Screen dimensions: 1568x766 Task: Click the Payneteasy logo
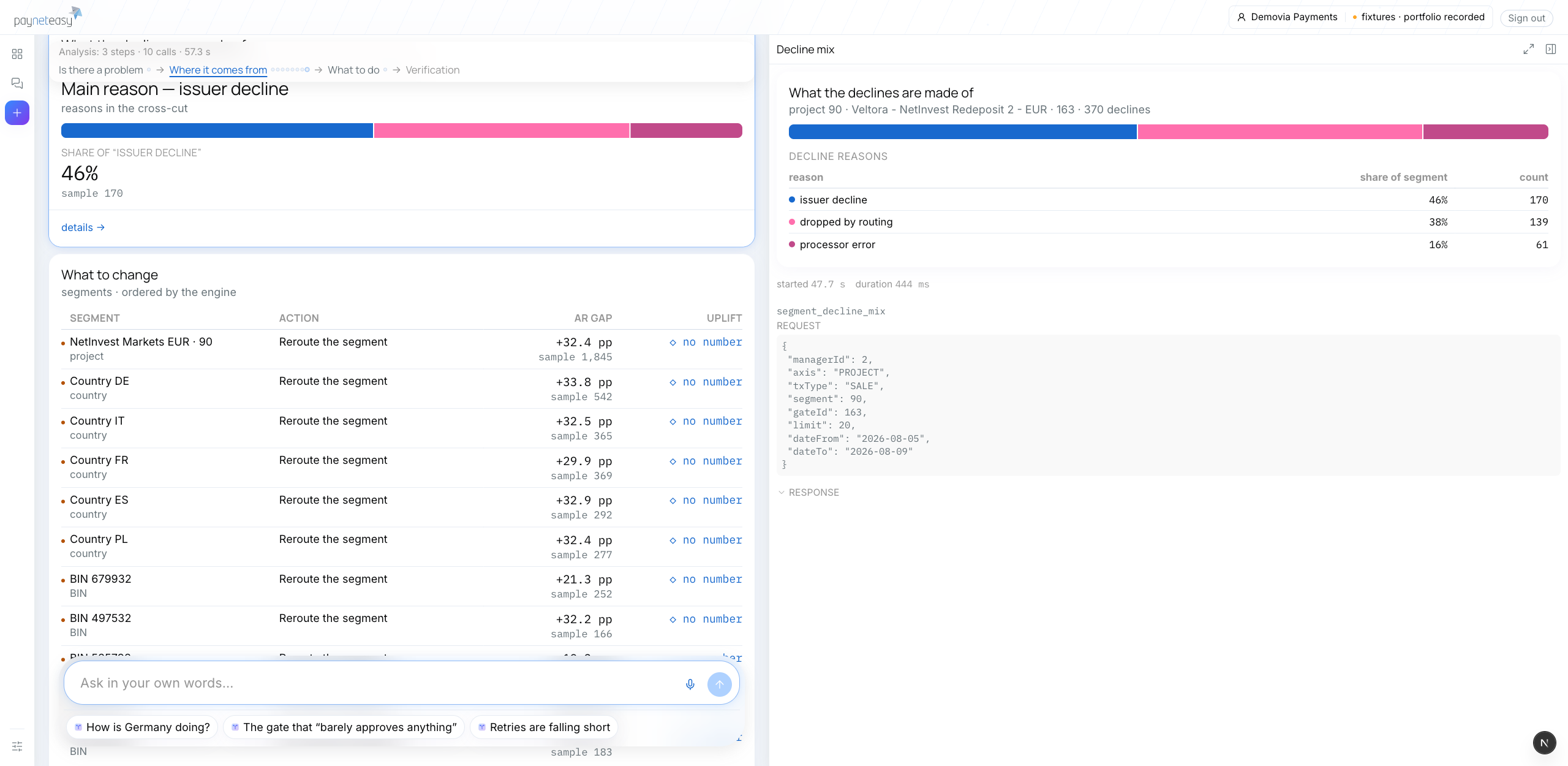pos(48,17)
